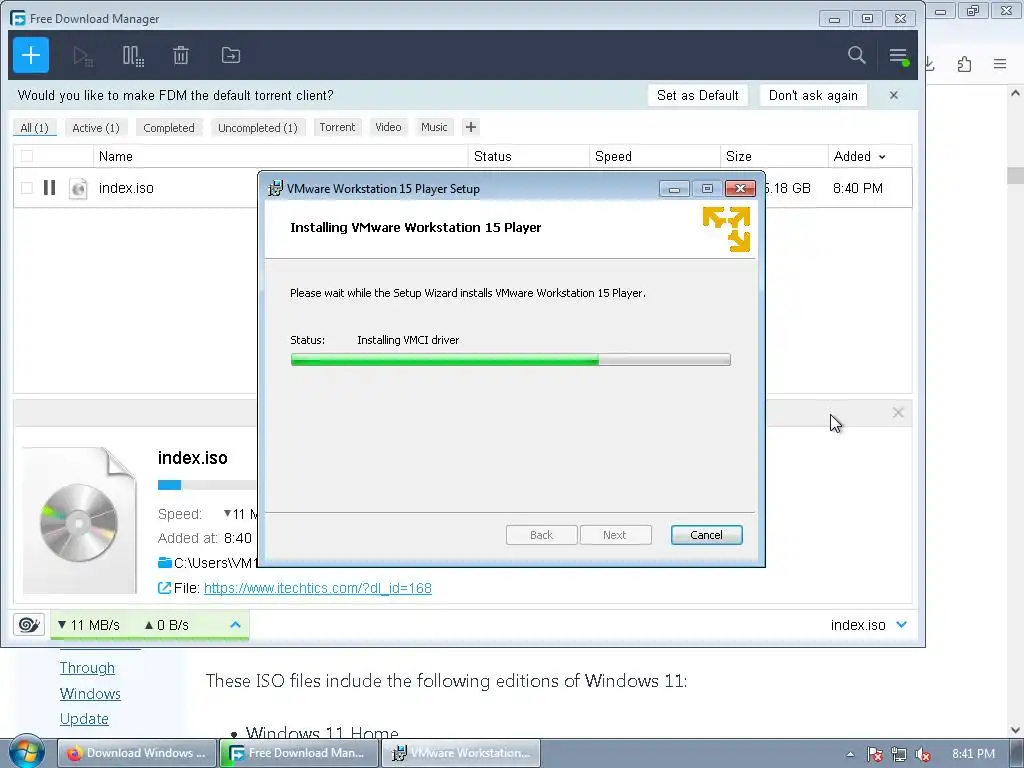Open the Windows Start orb
The width and height of the screenshot is (1024, 768).
(x=26, y=752)
